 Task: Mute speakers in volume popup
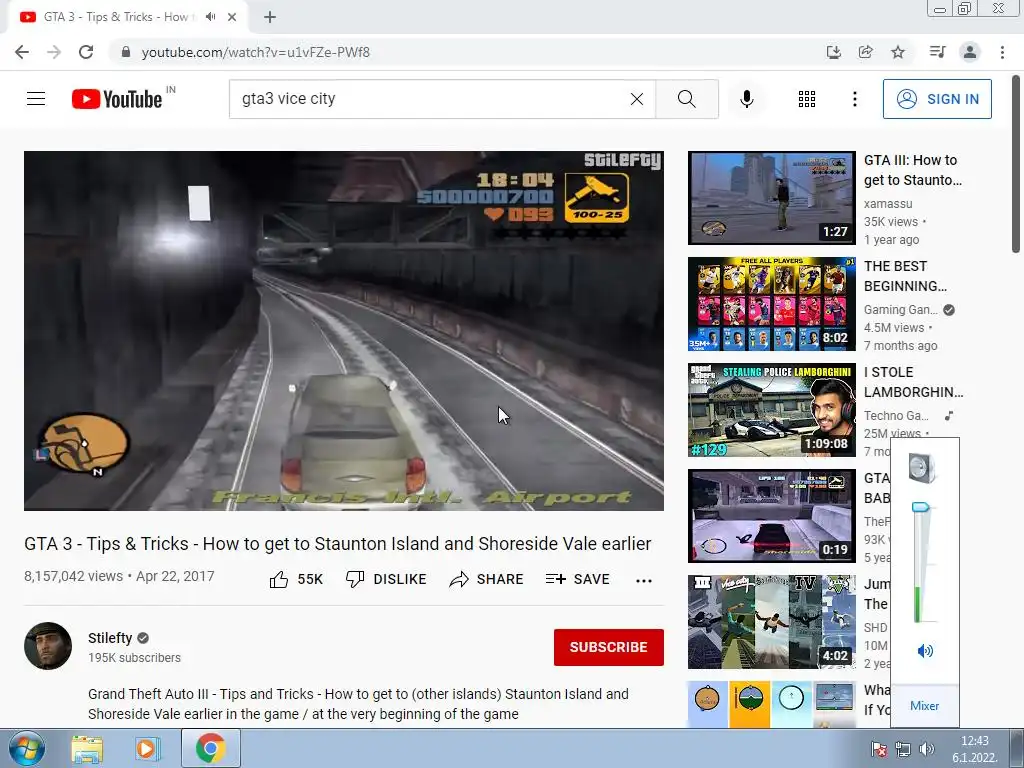click(925, 650)
